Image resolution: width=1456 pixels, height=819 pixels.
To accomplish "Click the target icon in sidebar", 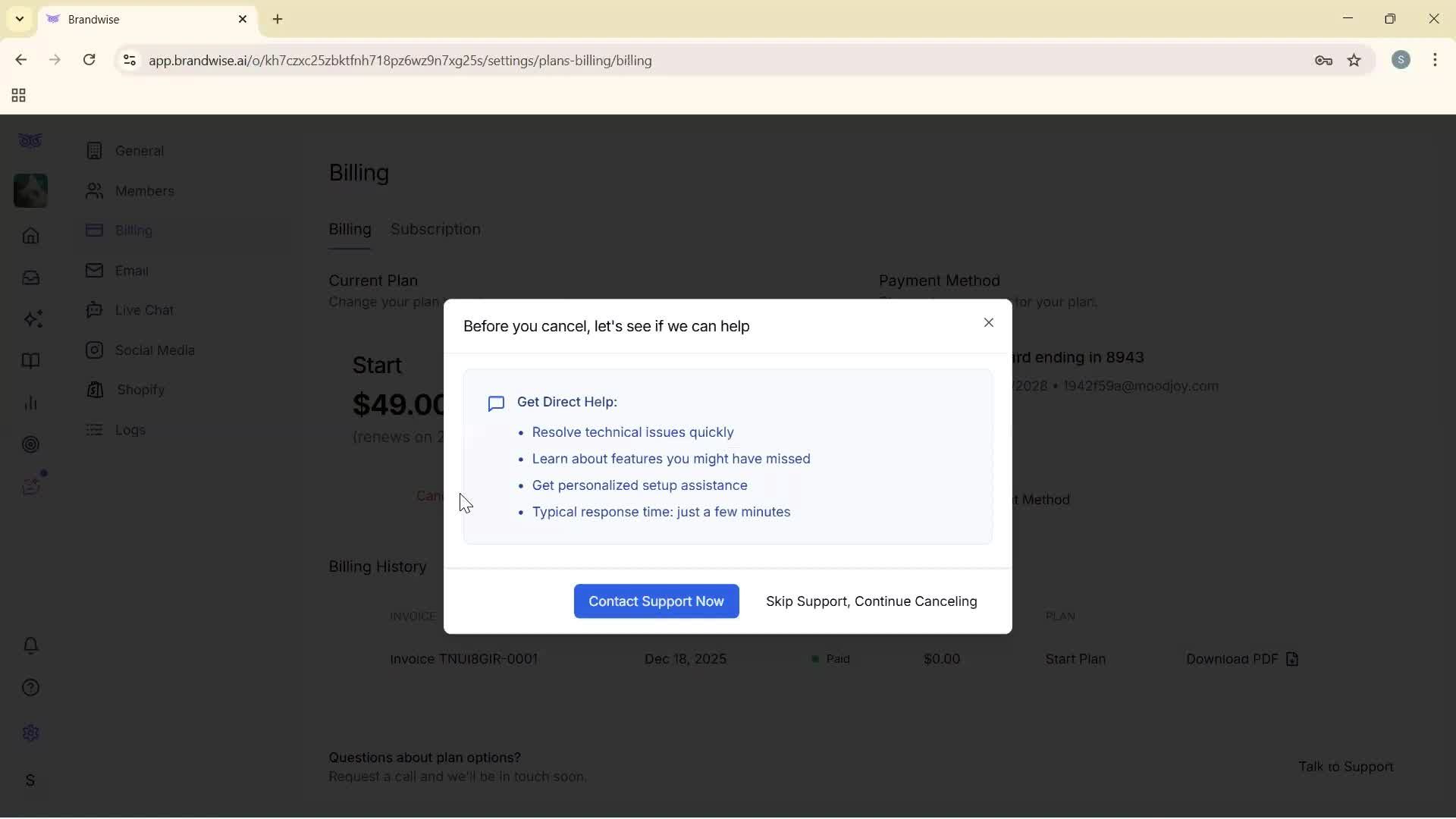I will tap(30, 444).
